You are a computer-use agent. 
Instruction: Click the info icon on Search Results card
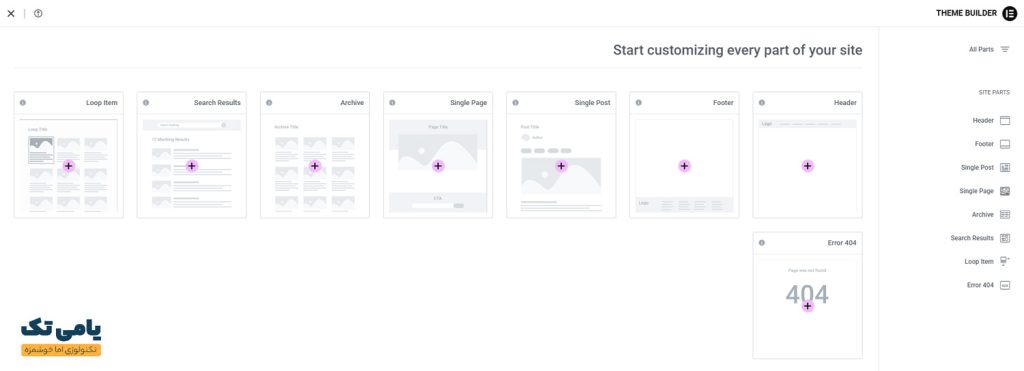pos(146,103)
